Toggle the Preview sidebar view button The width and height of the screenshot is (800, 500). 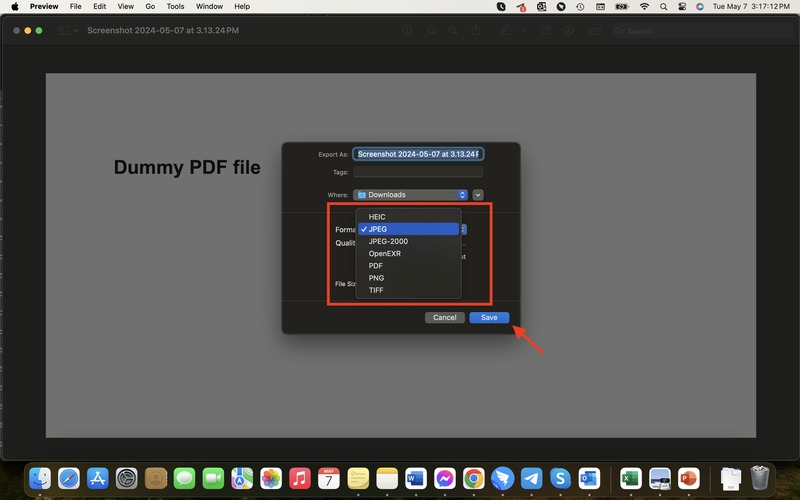click(x=63, y=31)
